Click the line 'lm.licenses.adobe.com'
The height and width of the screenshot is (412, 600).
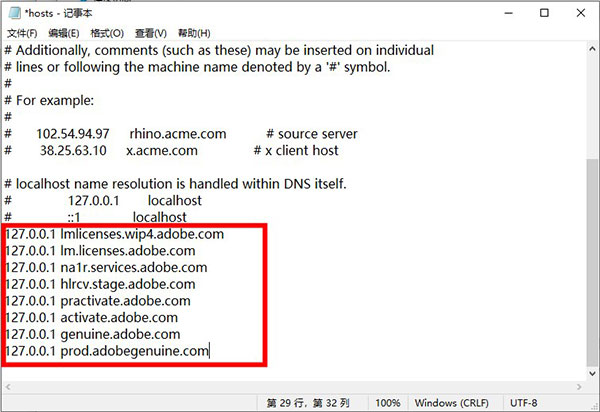tap(101, 251)
